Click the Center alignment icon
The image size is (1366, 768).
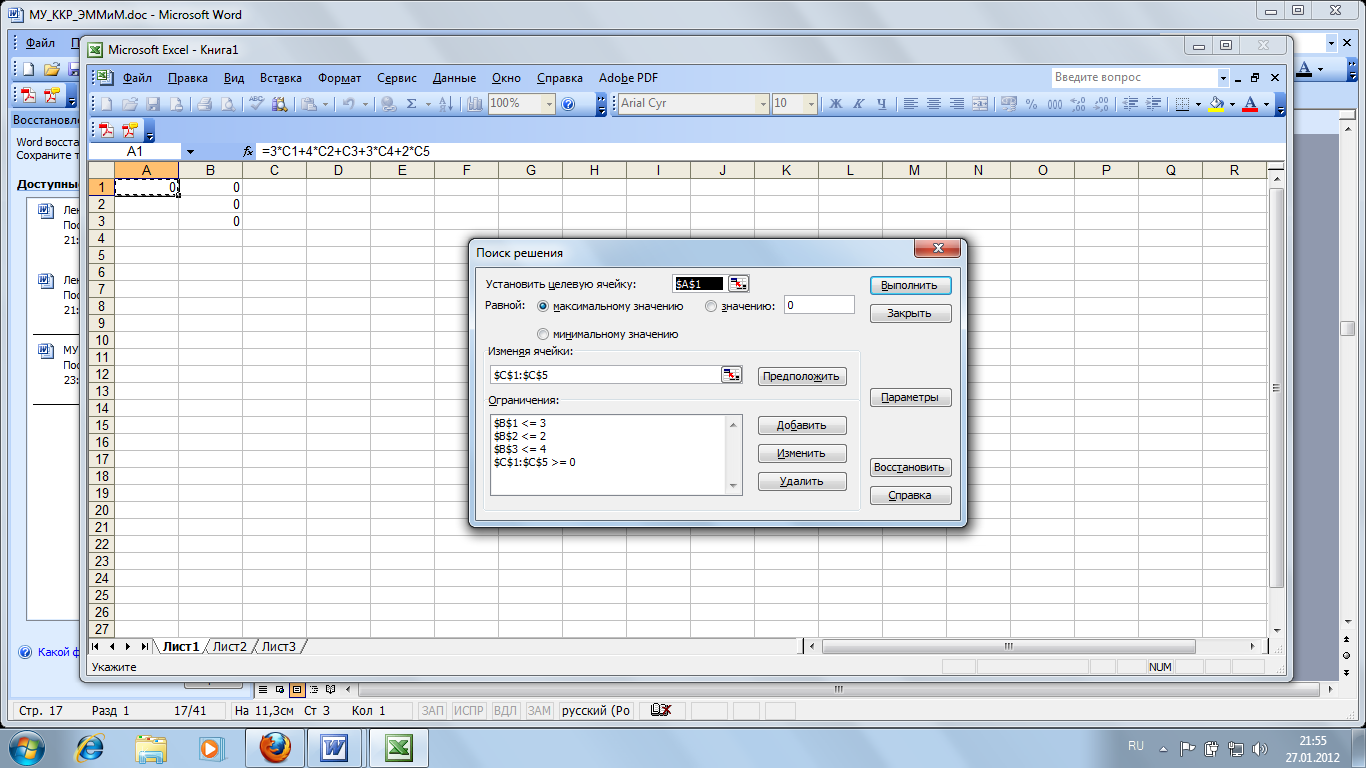coord(934,103)
